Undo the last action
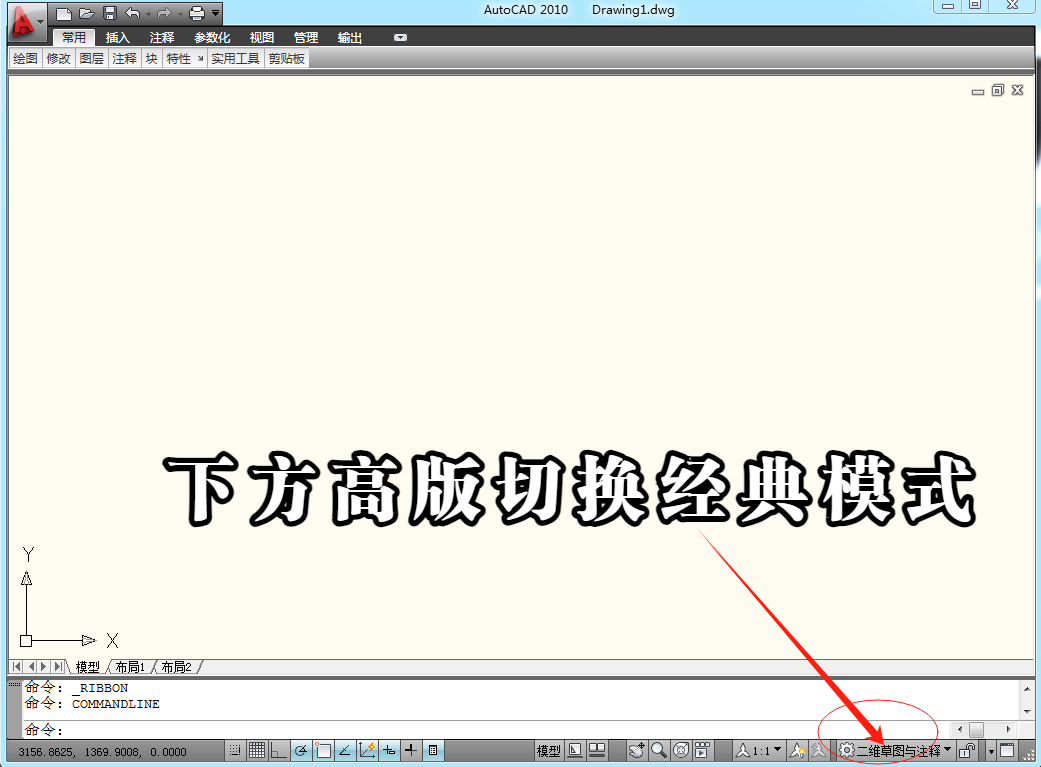1041x767 pixels. click(132, 13)
